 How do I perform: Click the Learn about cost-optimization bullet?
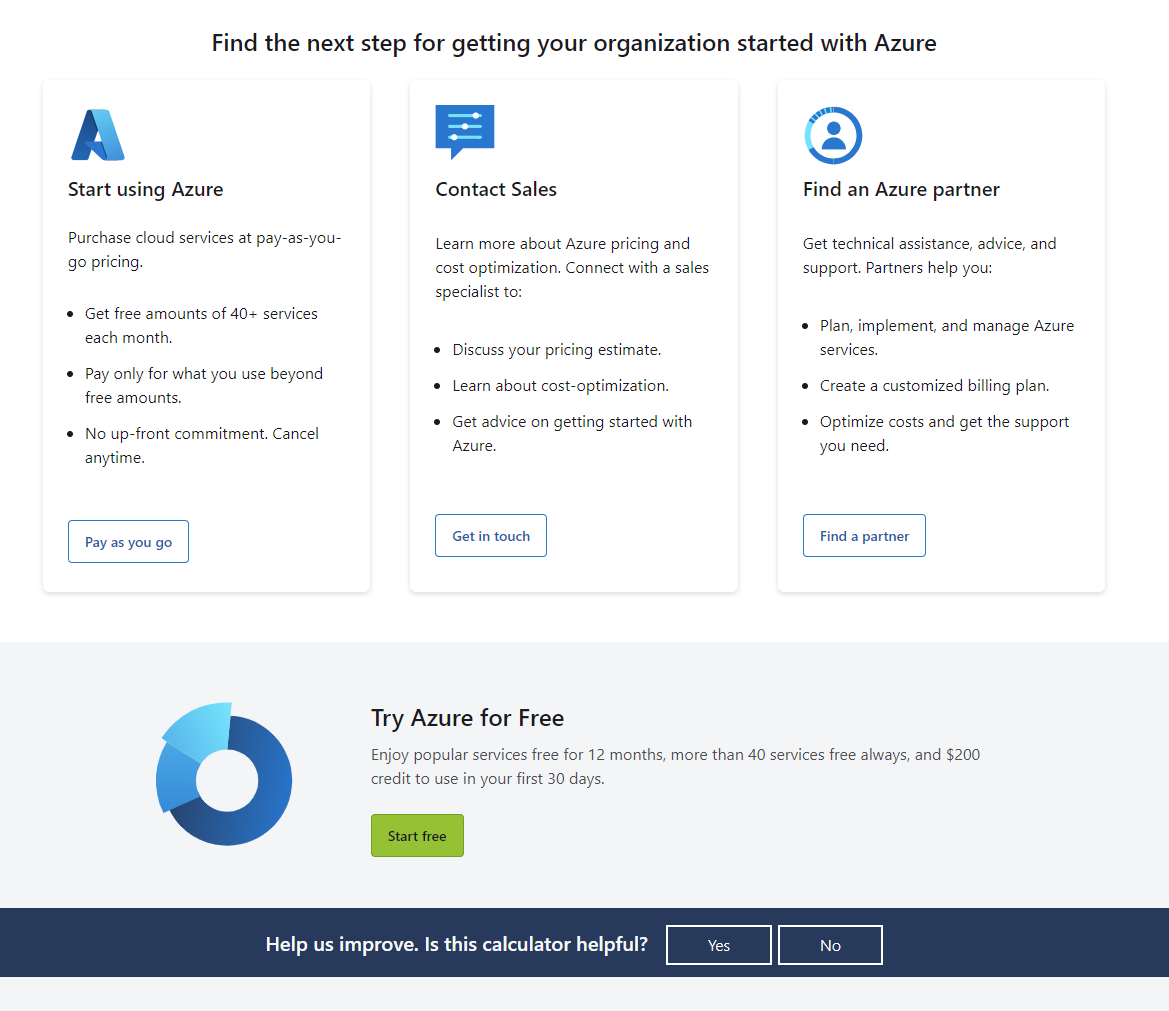point(560,386)
